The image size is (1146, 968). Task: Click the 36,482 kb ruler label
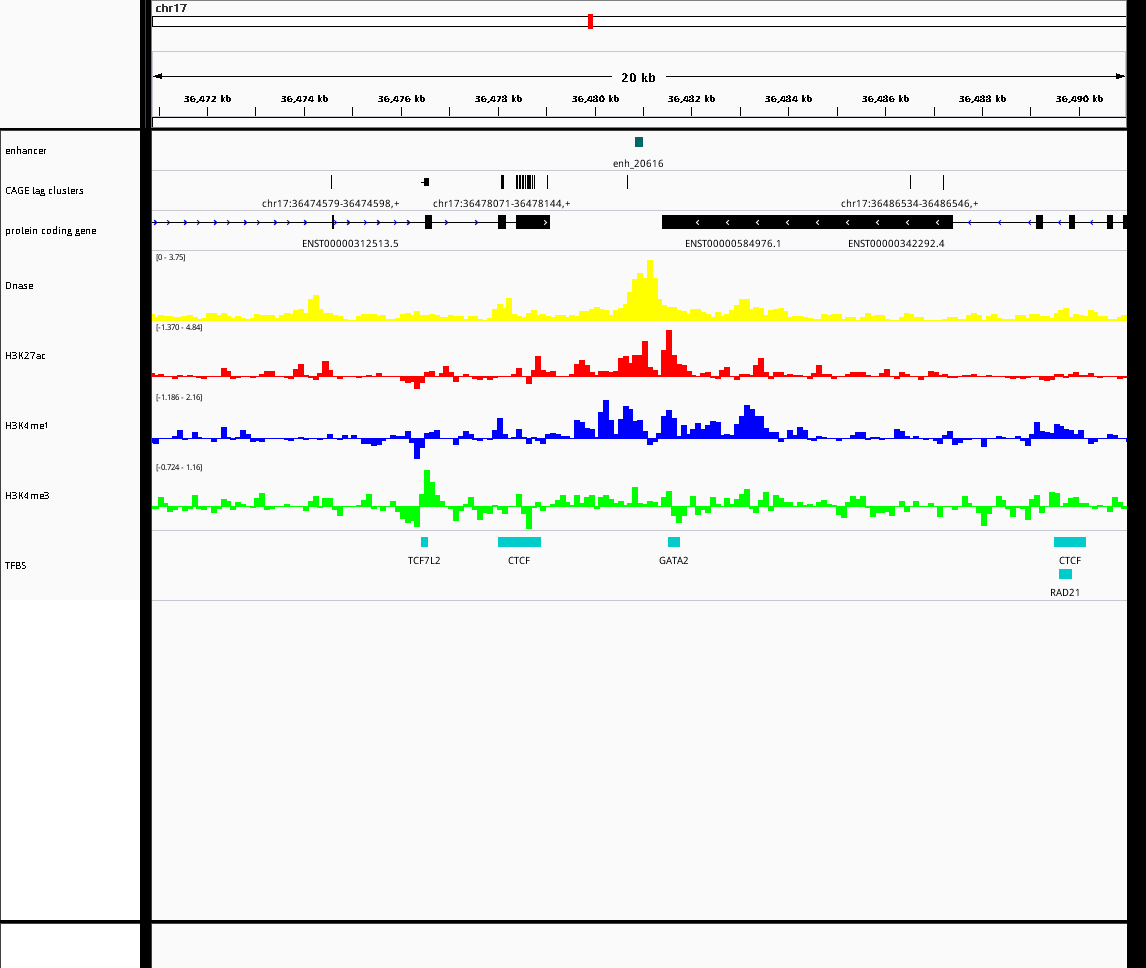691,99
